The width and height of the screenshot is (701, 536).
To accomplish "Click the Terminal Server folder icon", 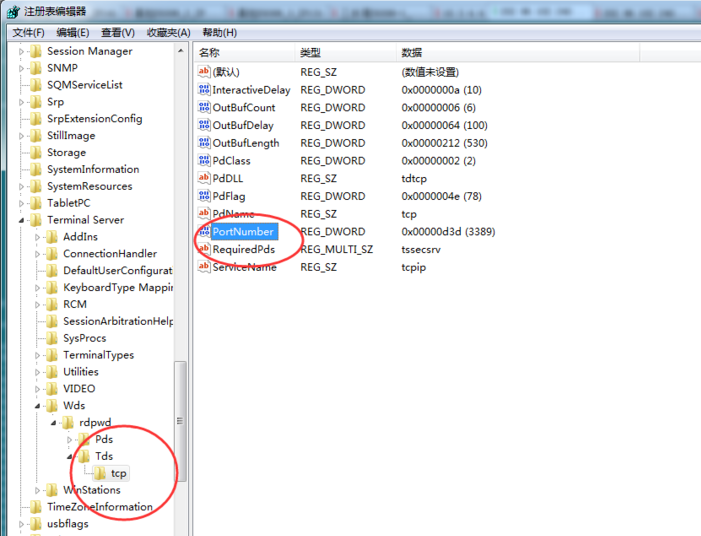I will pos(36,220).
